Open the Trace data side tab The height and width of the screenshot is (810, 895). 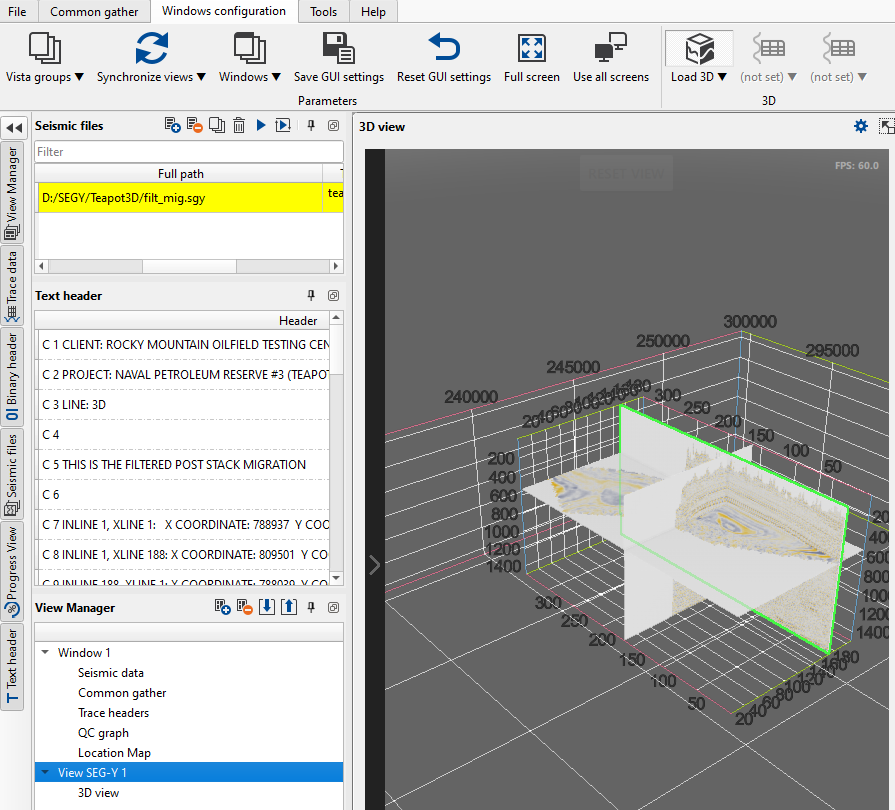click(x=13, y=285)
